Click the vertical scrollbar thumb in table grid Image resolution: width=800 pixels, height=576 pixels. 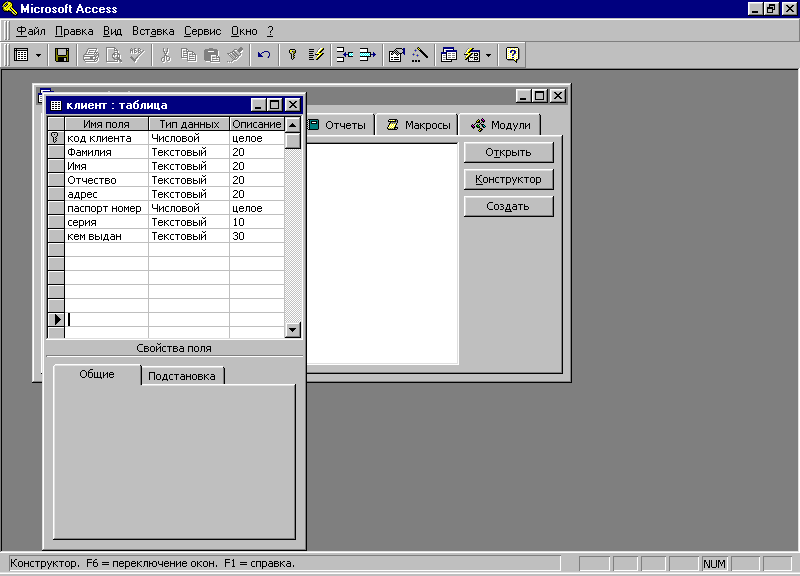pyautogui.click(x=292, y=140)
